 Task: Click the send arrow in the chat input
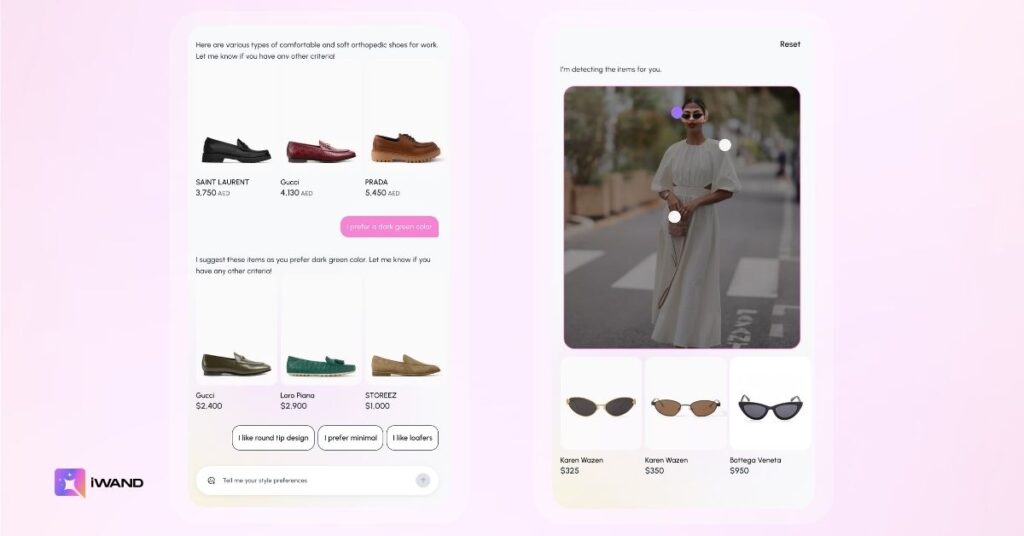click(x=423, y=480)
